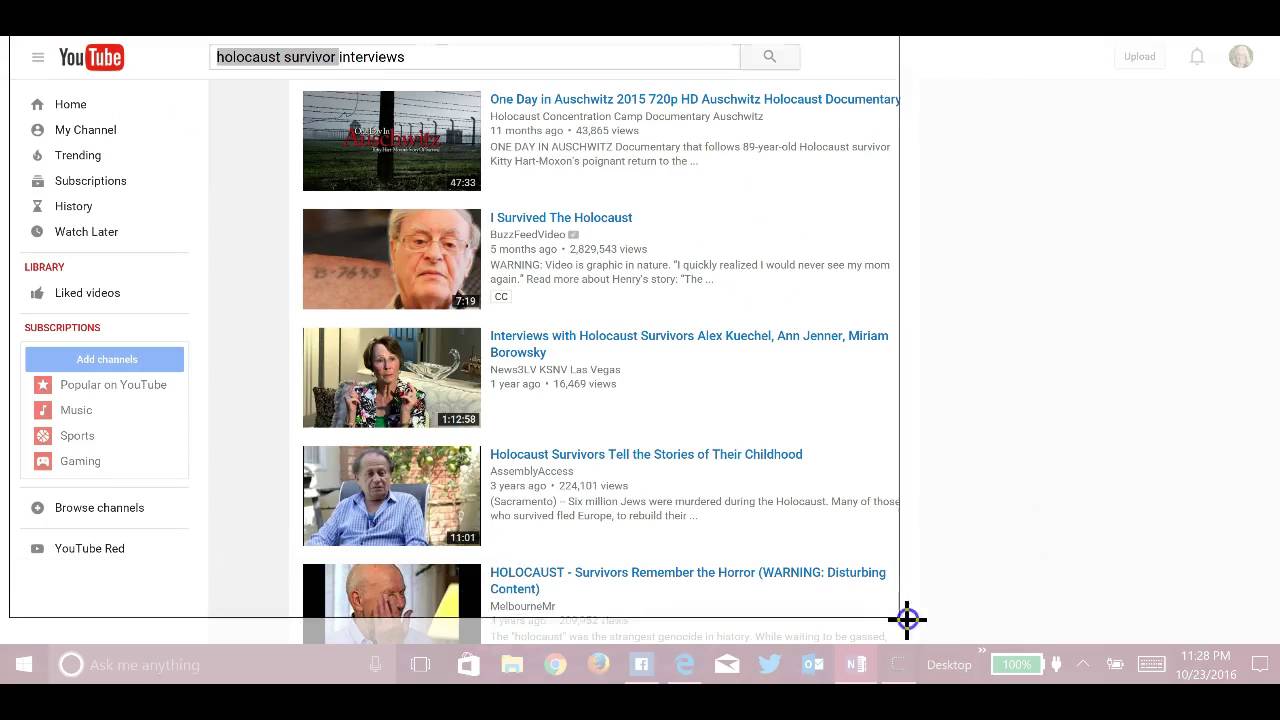1280x720 pixels.
Task: Open My Channel in the sidebar
Action: click(x=86, y=130)
